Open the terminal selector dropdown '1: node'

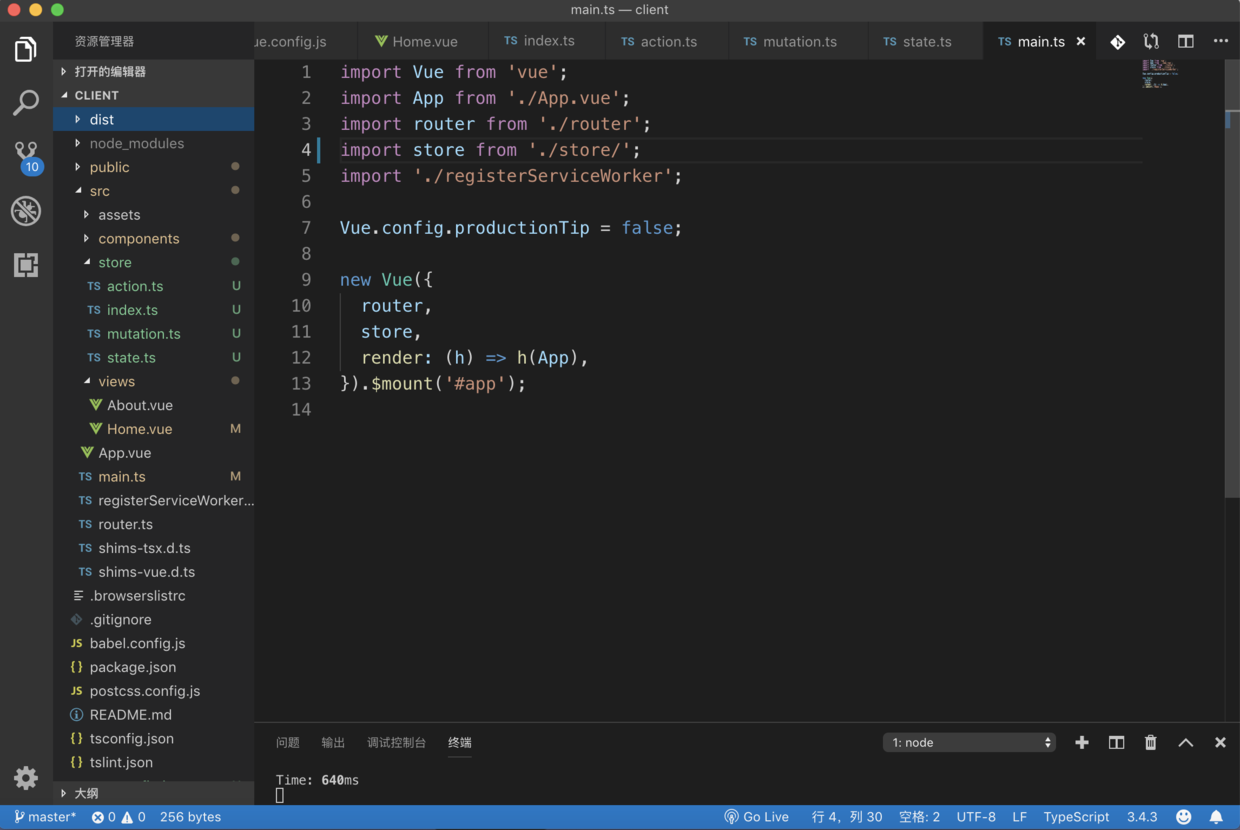[969, 742]
